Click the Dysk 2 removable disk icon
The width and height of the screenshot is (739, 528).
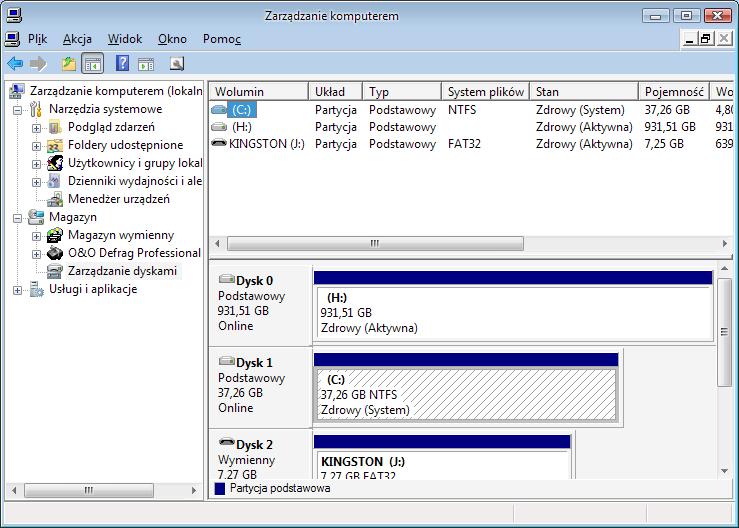(227, 443)
